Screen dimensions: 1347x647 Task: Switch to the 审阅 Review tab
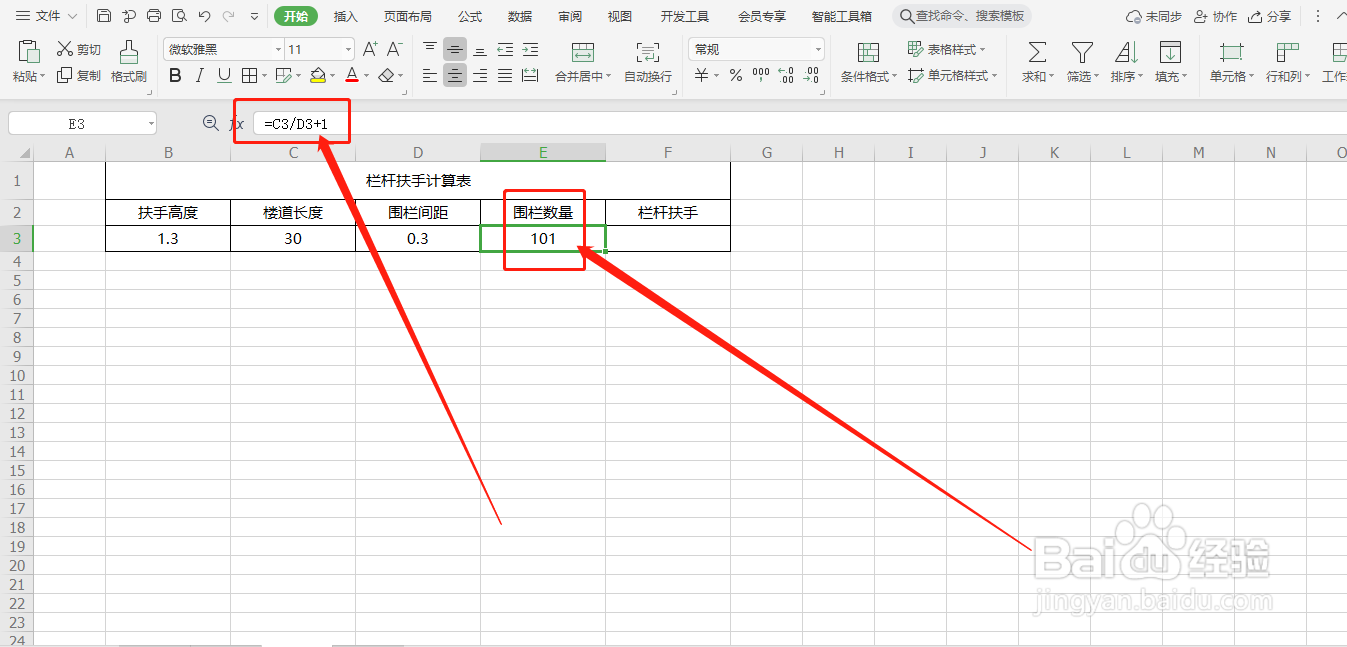tap(570, 16)
